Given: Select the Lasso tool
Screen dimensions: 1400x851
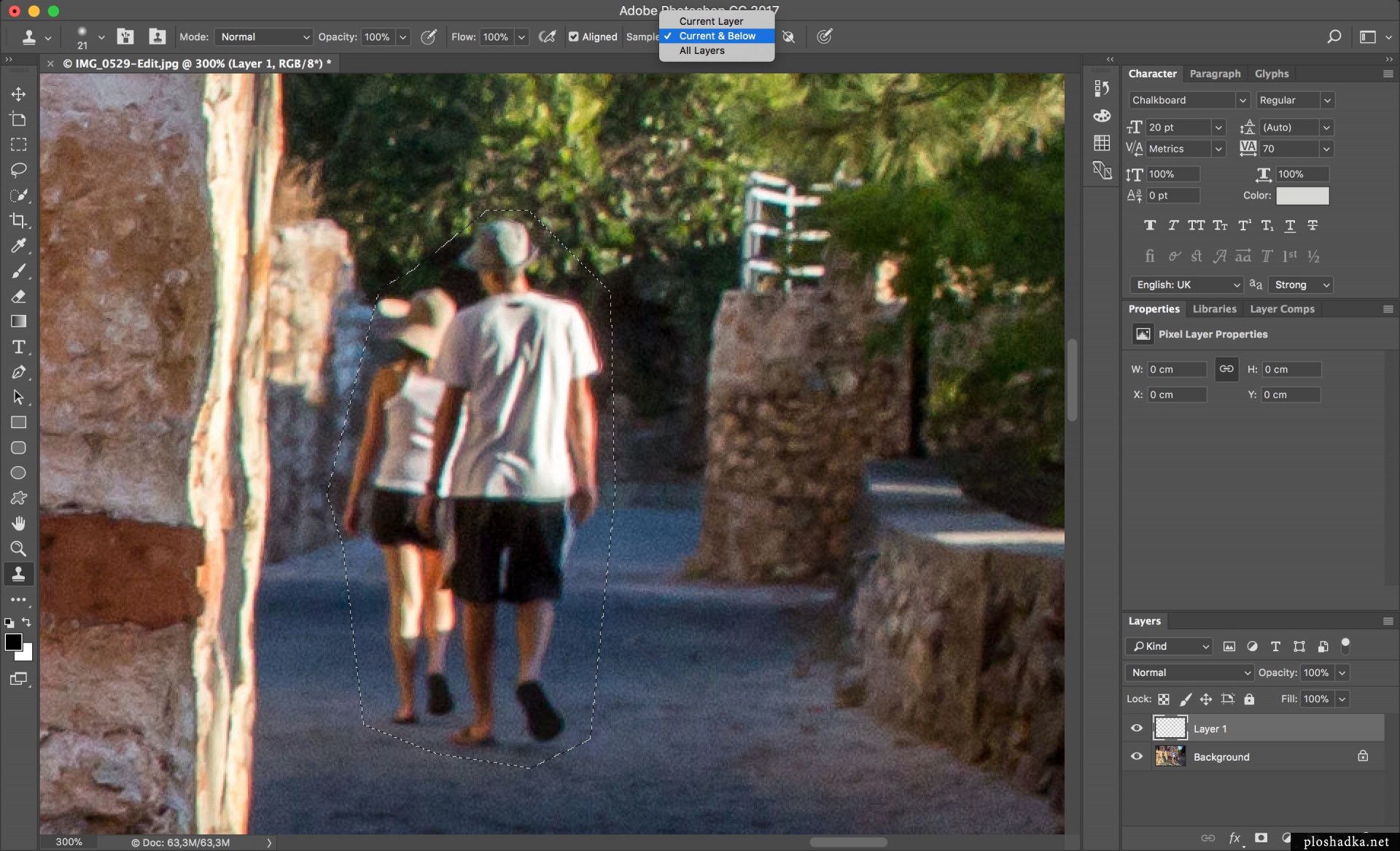Looking at the screenshot, I should pos(18,169).
